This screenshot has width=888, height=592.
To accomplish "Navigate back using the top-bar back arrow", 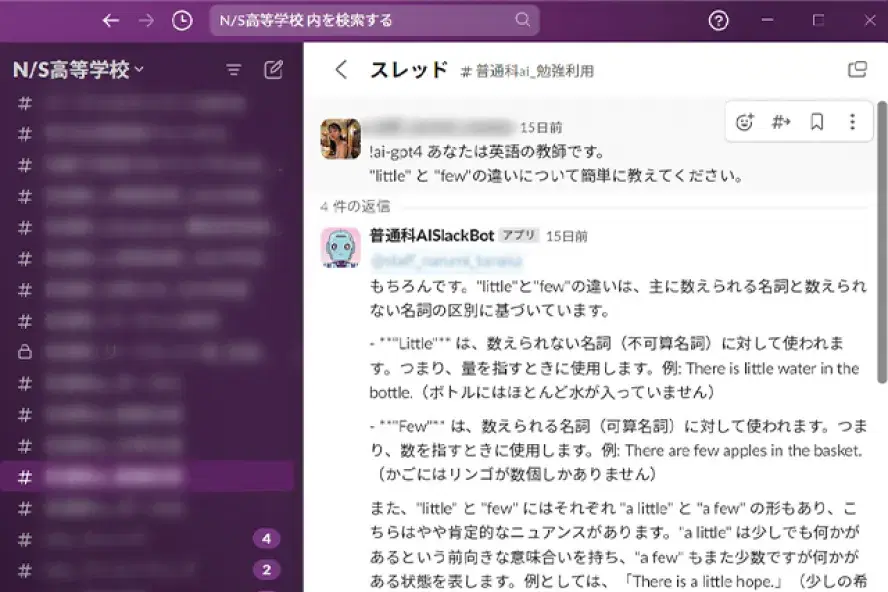I will coord(110,20).
